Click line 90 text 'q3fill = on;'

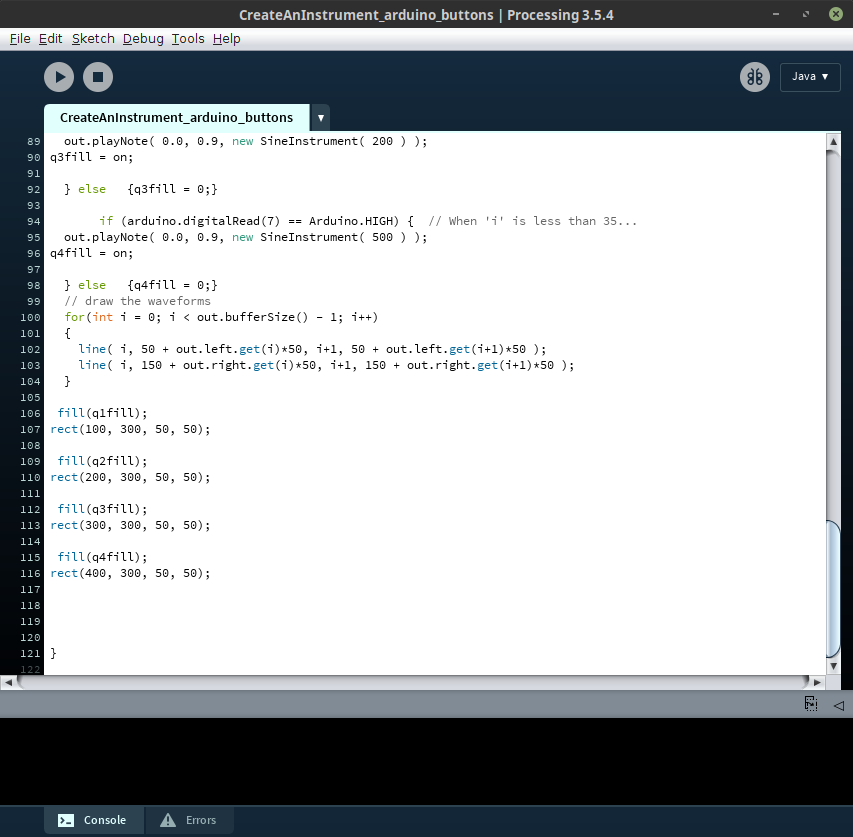tap(91, 157)
